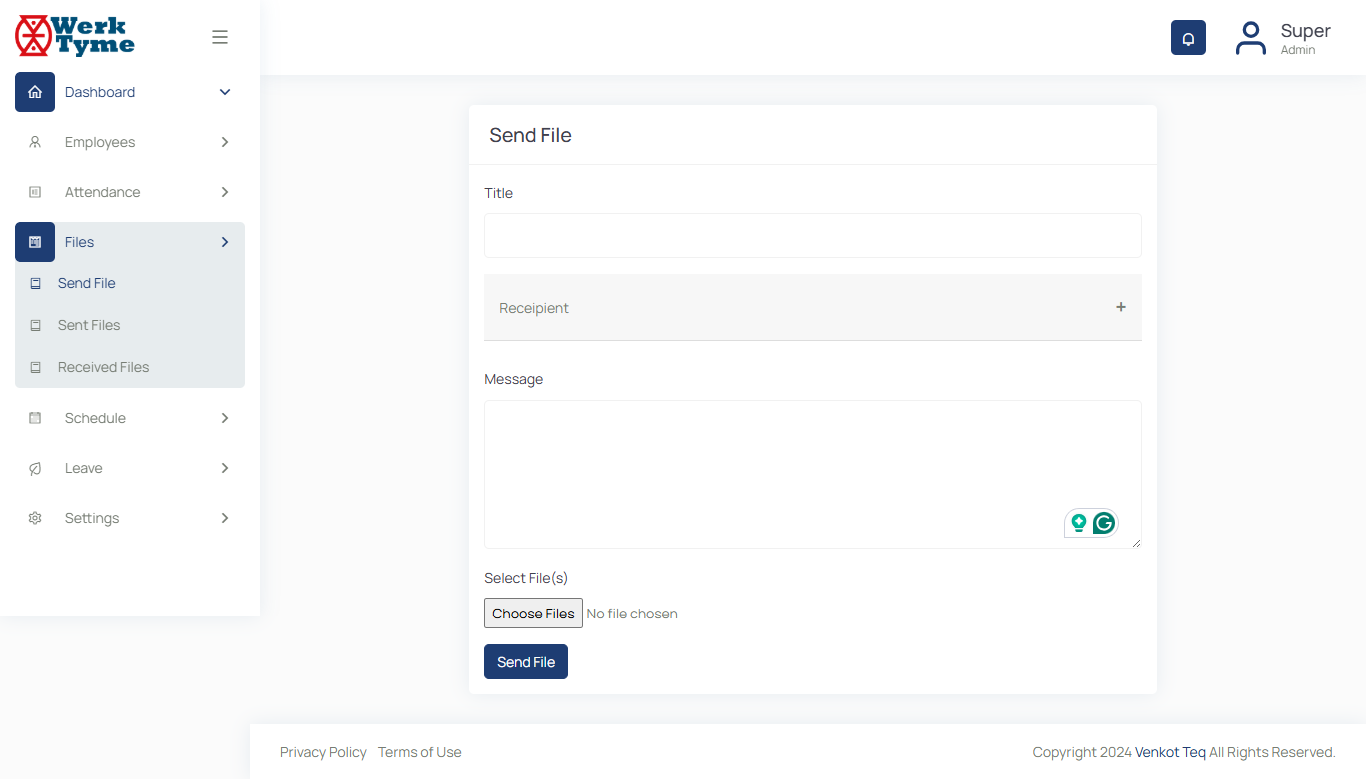Click the green lightbulb suggestion icon
Image resolution: width=1366 pixels, height=780 pixels.
click(x=1079, y=523)
